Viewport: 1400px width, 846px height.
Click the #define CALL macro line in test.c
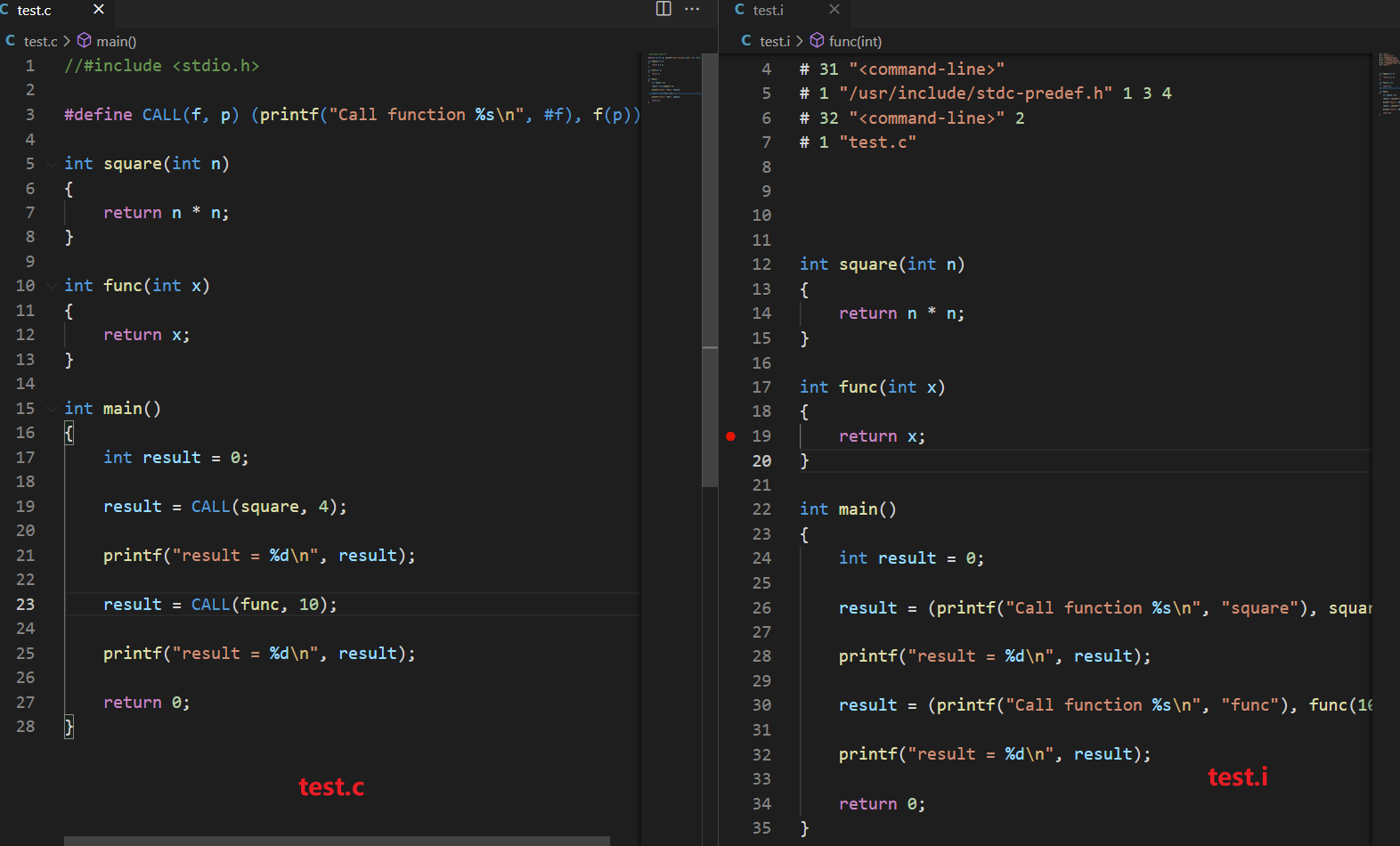tap(352, 115)
